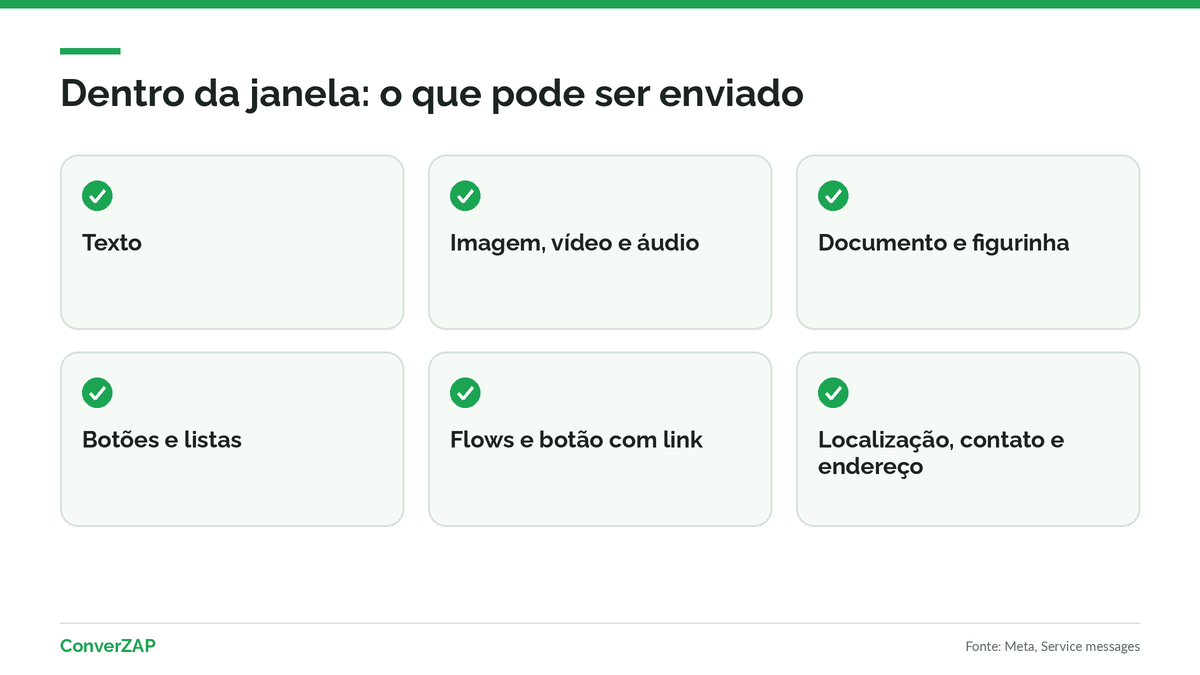The image size is (1200, 675).
Task: Click the checkmark icon above Imagem, vídeo e áudio
Action: (465, 196)
